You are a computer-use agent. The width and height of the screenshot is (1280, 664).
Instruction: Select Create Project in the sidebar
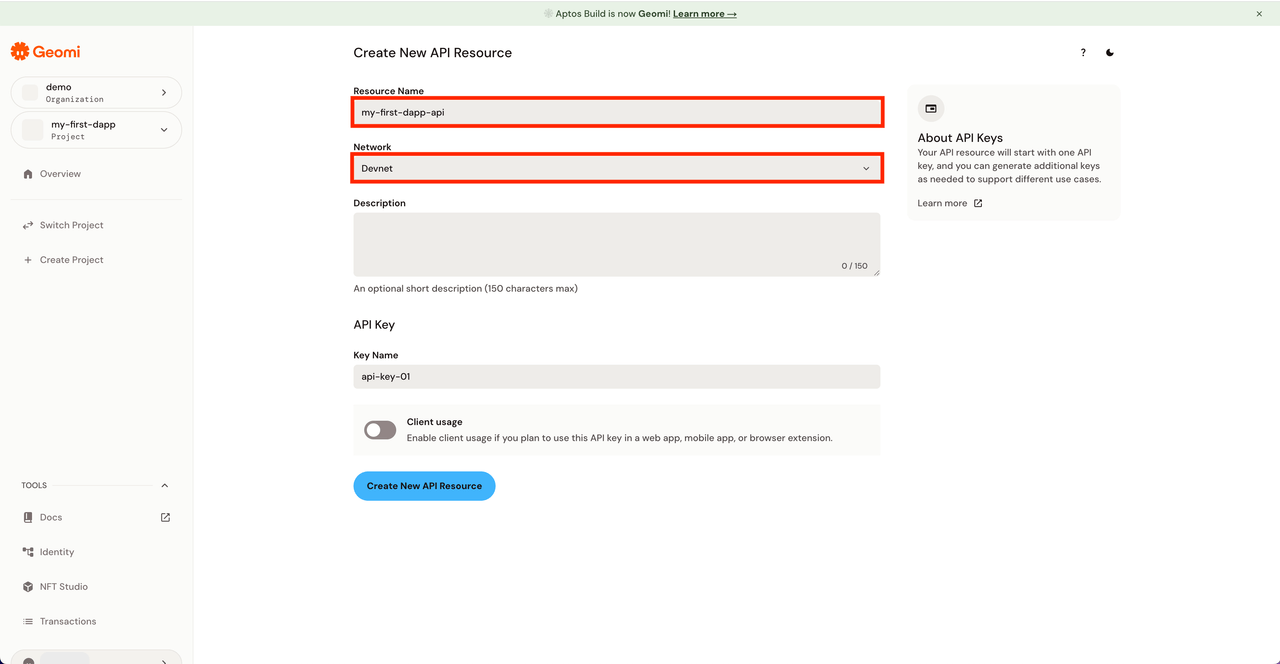(71, 259)
